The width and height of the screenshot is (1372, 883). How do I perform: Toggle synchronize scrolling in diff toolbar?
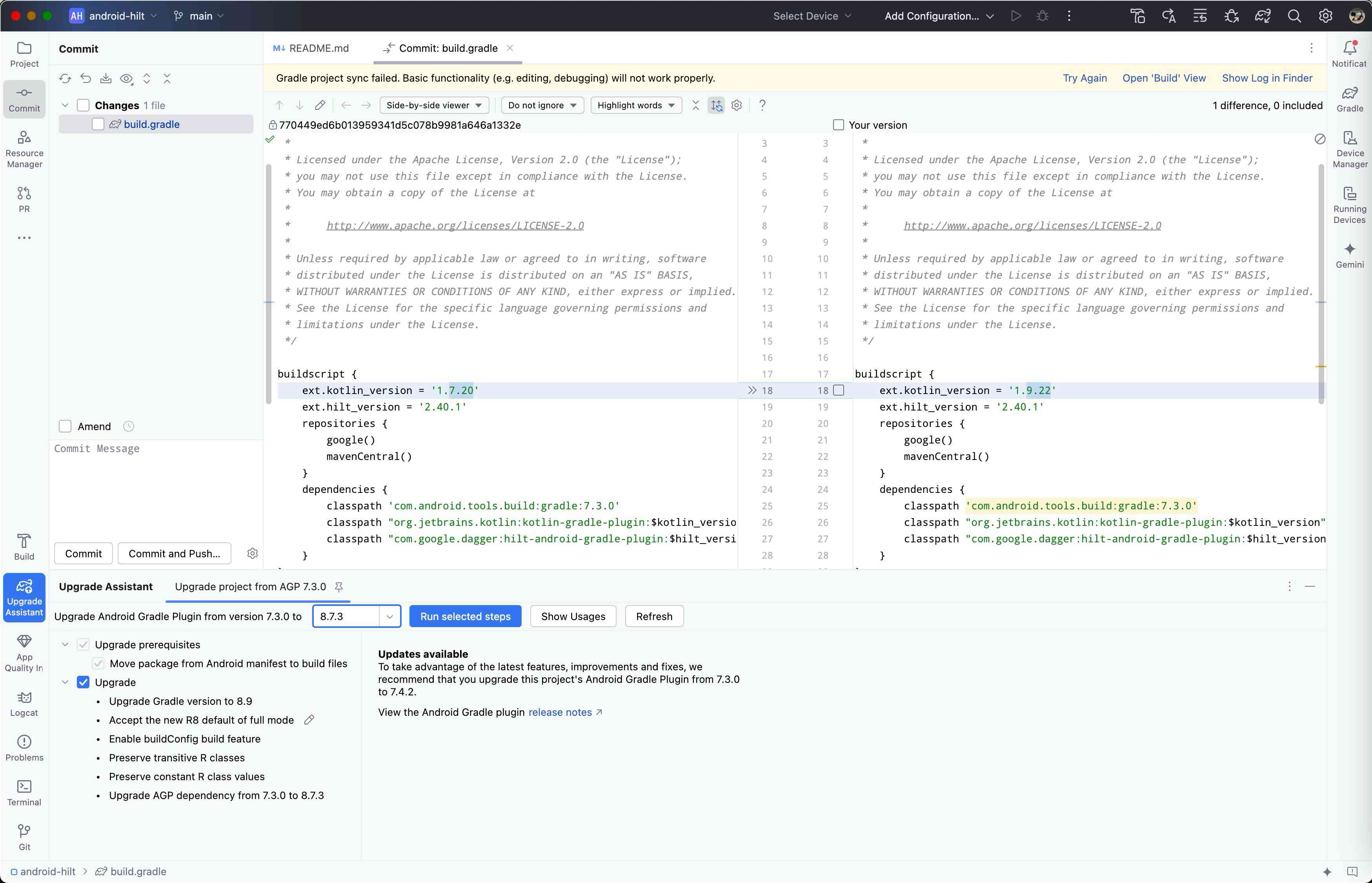click(716, 106)
